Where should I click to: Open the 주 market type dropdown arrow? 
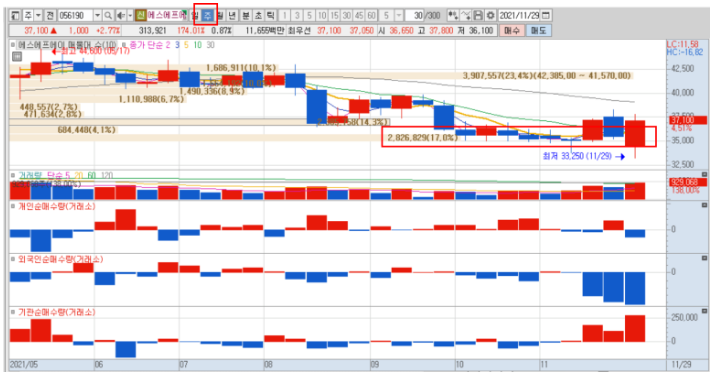point(38,15)
